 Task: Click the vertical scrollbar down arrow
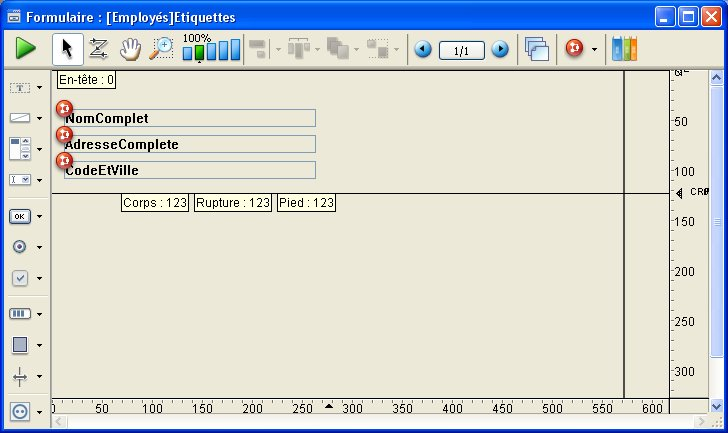click(718, 404)
